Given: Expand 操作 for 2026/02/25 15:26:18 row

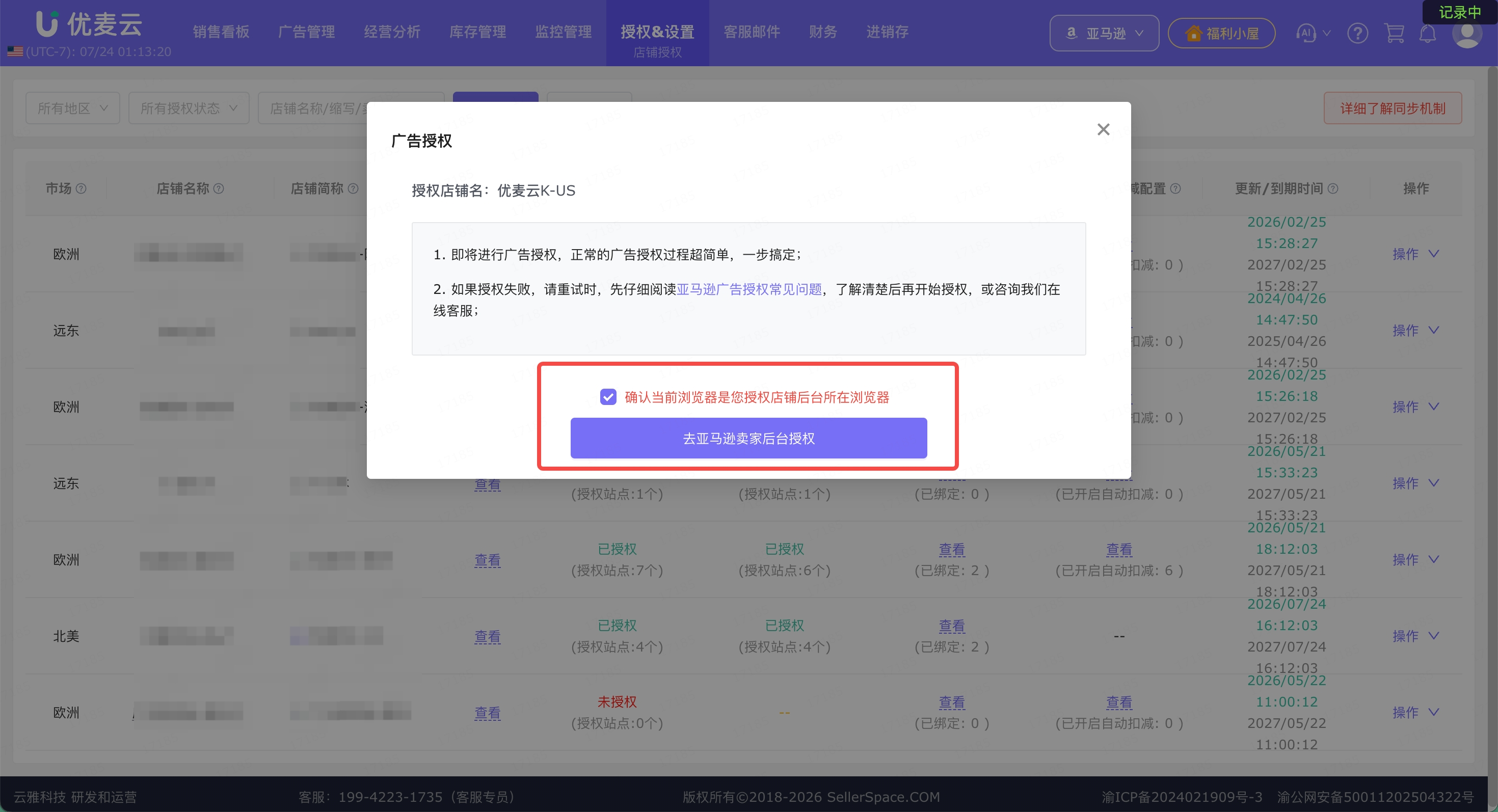Looking at the screenshot, I should [1415, 407].
